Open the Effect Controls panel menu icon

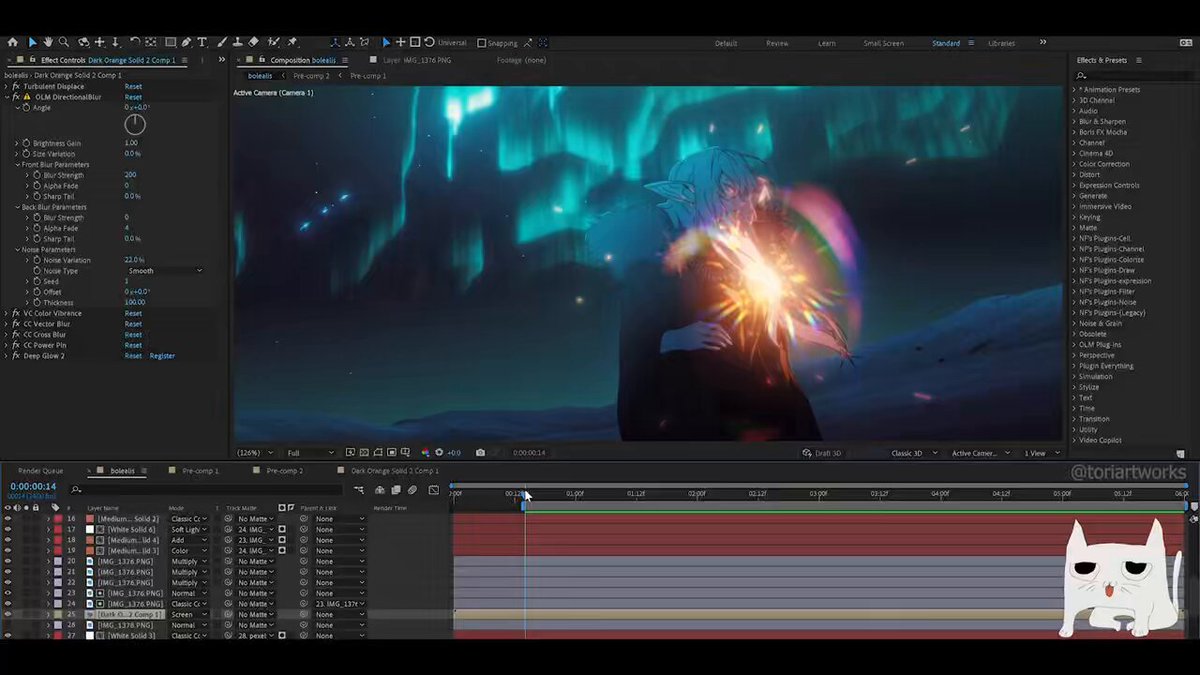(184, 60)
